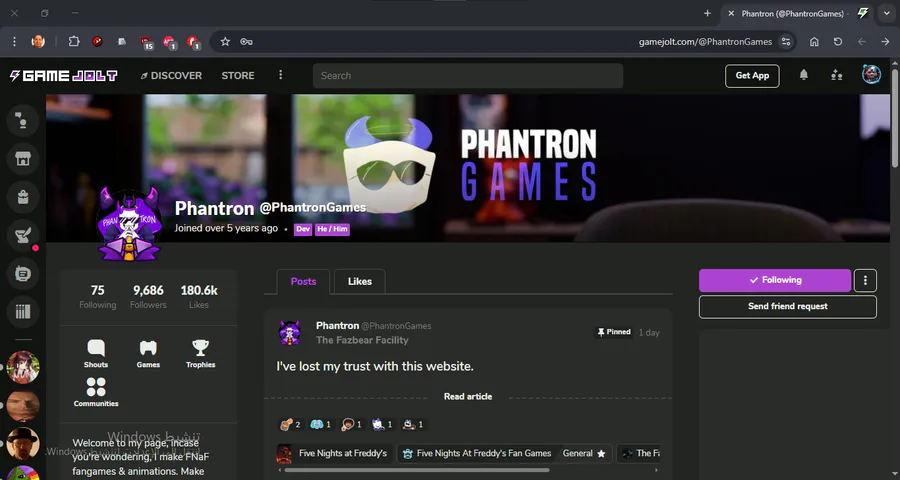900x480 pixels.
Task: Open the library shelf icon in the left sidebar
Action: pyautogui.click(x=23, y=312)
